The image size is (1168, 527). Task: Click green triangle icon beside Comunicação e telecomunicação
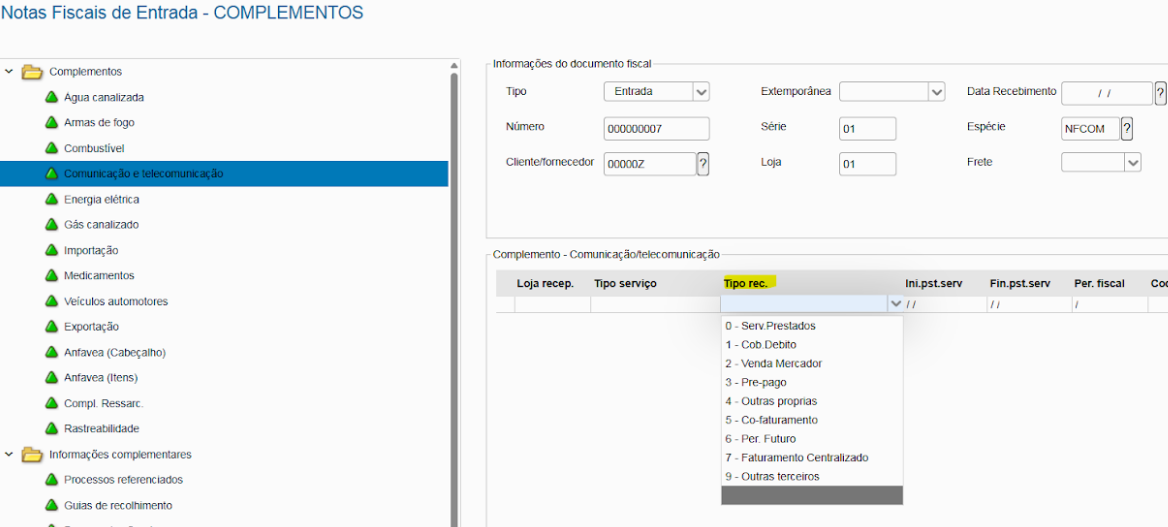(51, 174)
